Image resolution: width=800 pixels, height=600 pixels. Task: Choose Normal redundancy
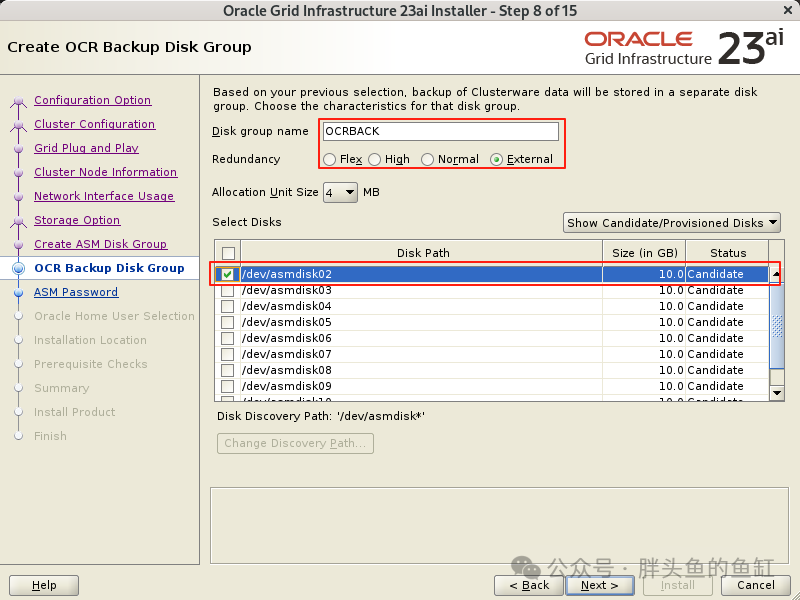coord(428,160)
